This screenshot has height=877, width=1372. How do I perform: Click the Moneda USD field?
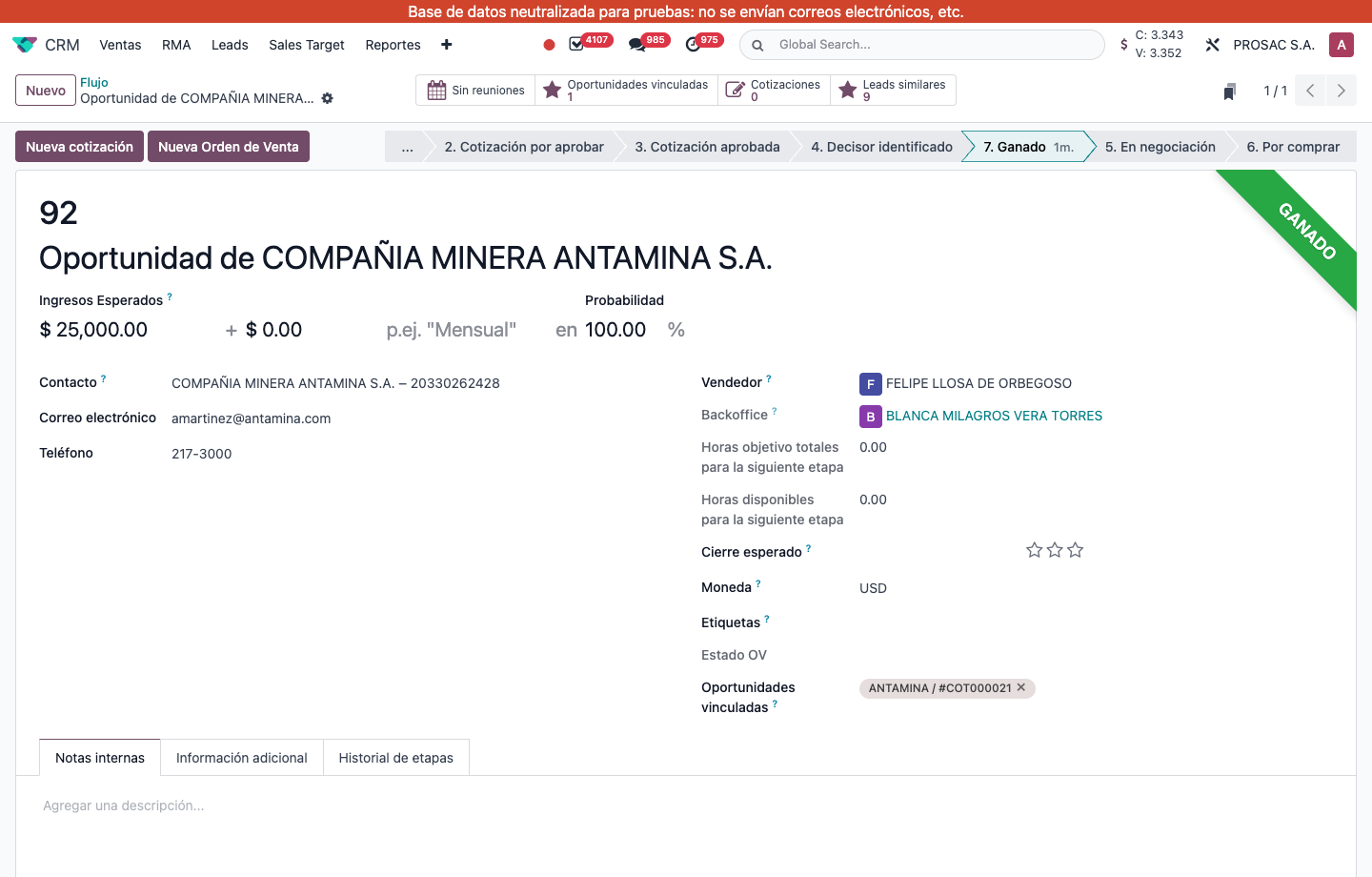1096,588
